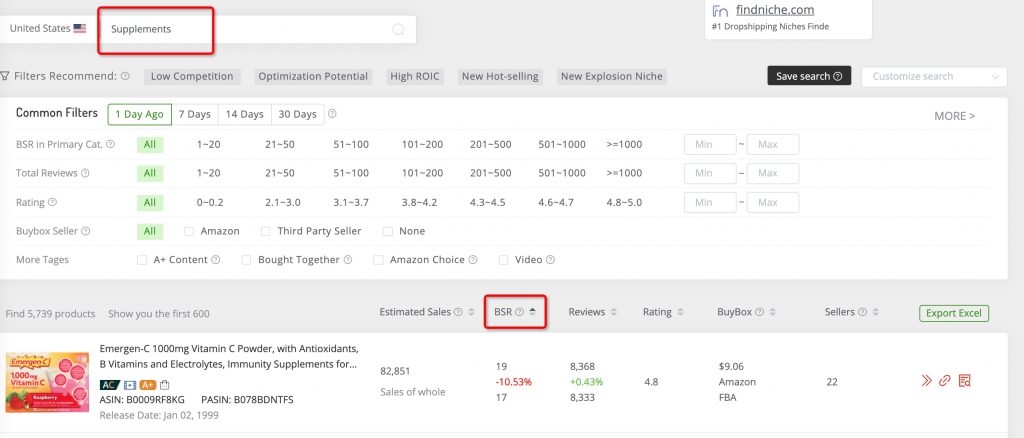The height and width of the screenshot is (438, 1024).
Task: Select the 30 Days tab
Action: click(297, 114)
